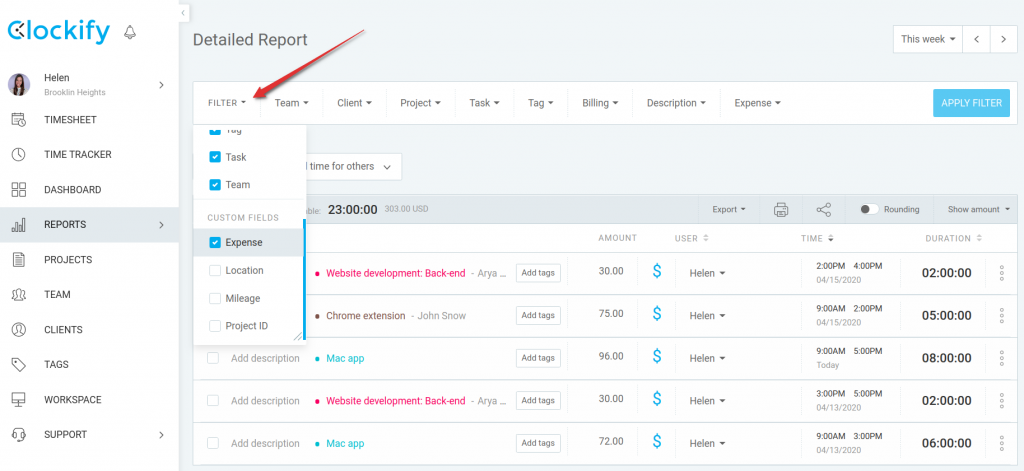The width and height of the screenshot is (1024, 471).
Task: Open the Time Tracker clock icon
Action: tap(19, 155)
